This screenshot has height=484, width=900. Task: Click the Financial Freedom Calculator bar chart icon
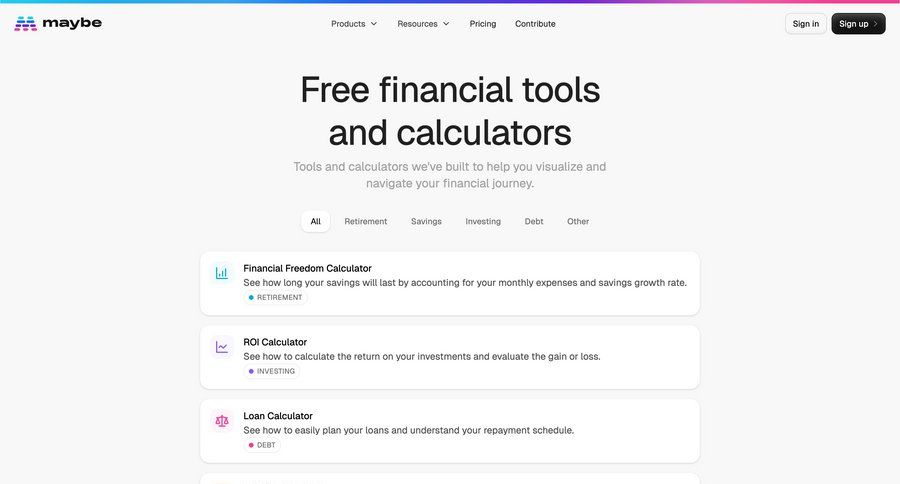[222, 273]
